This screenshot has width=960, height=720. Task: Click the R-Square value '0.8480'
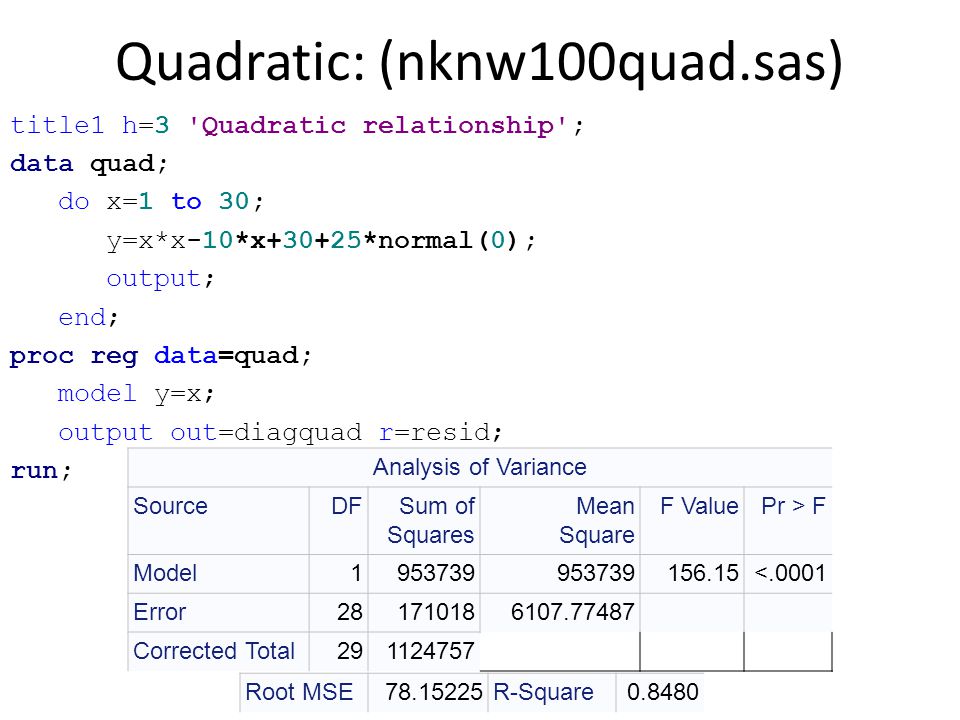click(663, 692)
